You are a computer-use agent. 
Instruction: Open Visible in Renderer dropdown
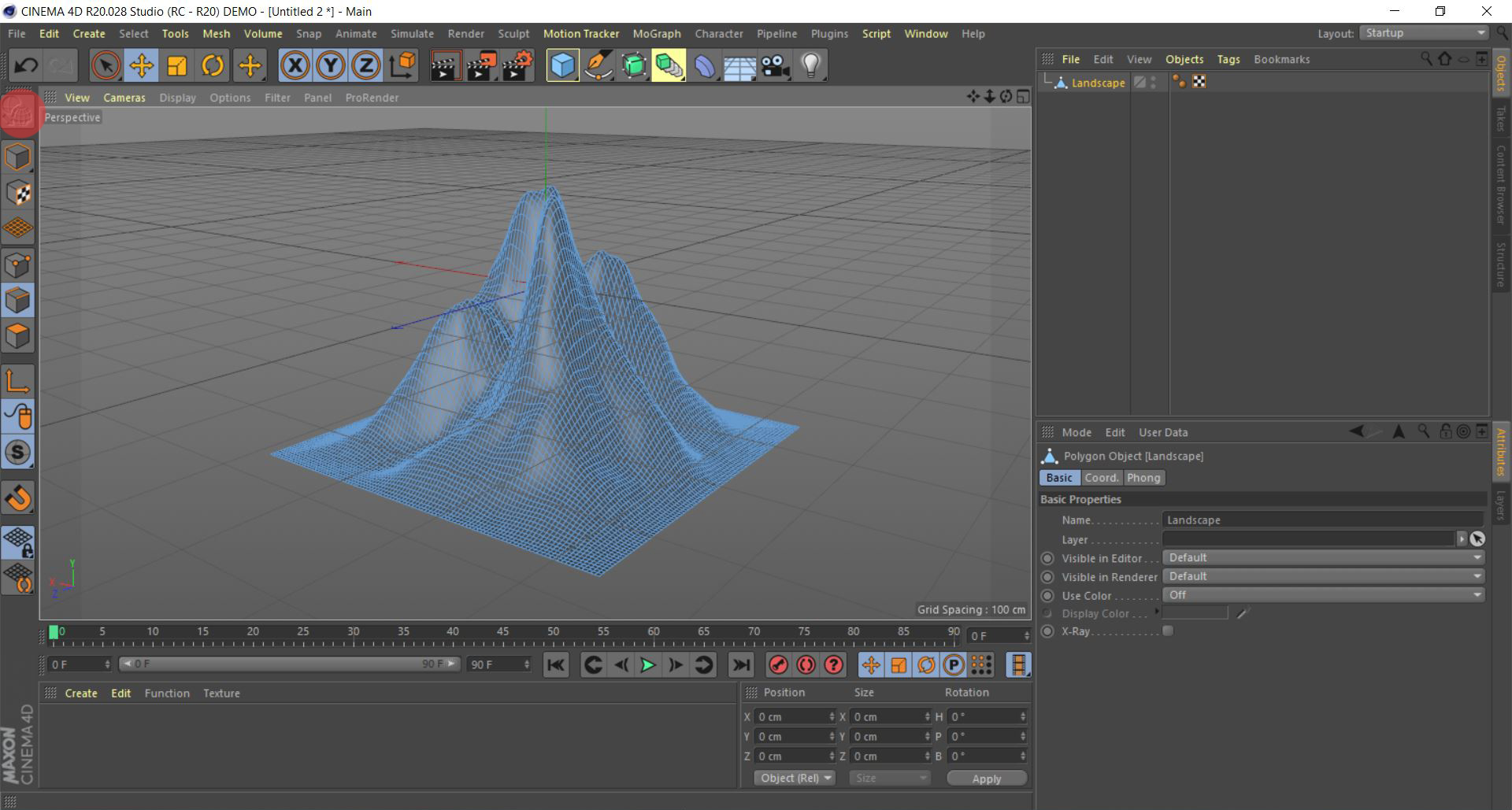click(1324, 577)
